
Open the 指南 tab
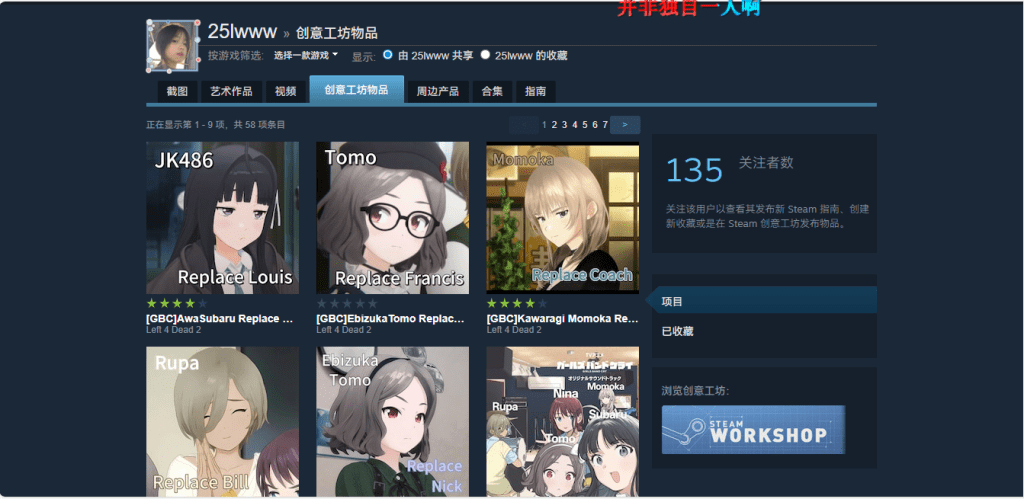coord(535,91)
